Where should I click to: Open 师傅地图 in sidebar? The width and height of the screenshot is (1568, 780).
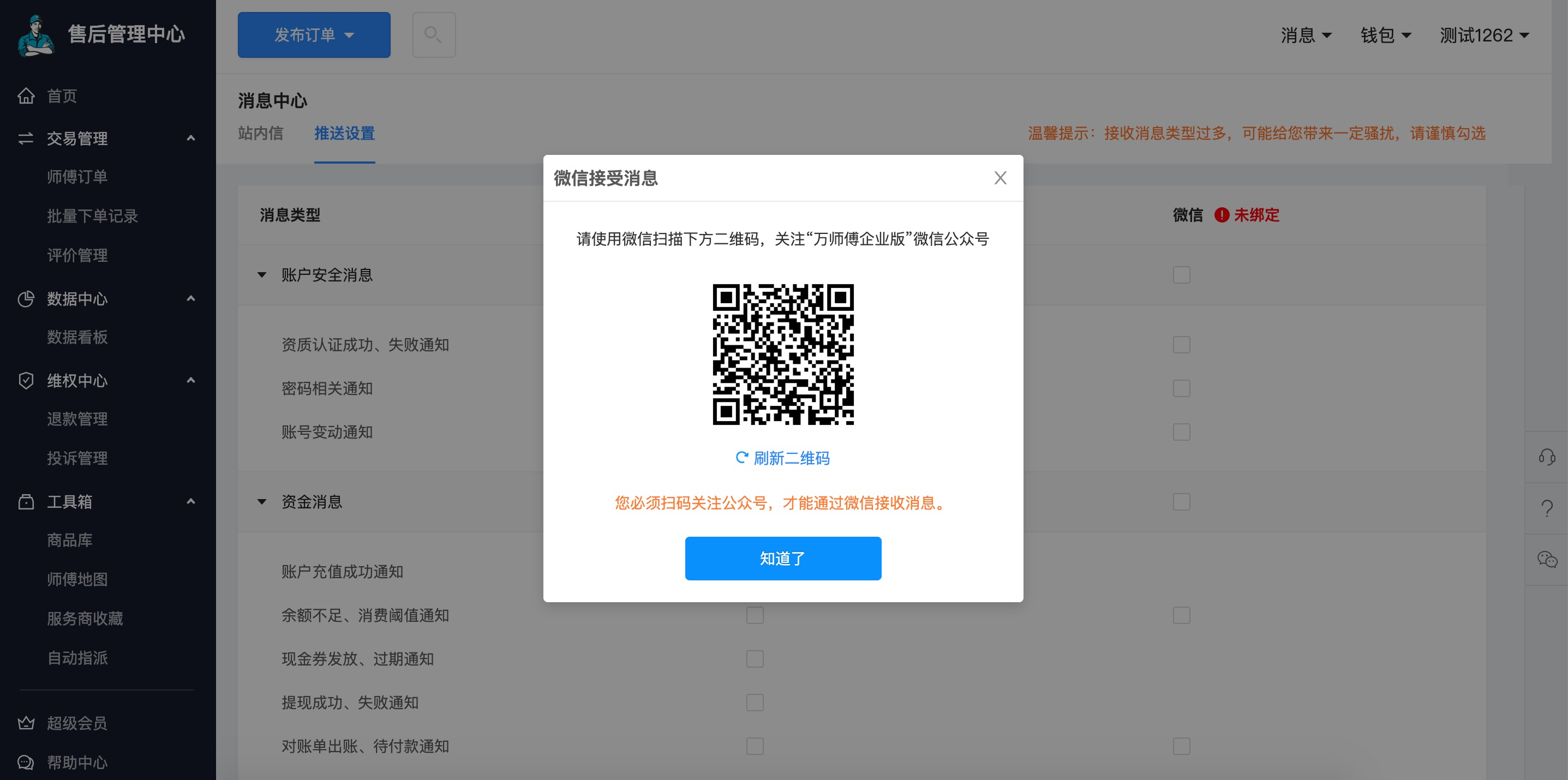(x=77, y=579)
